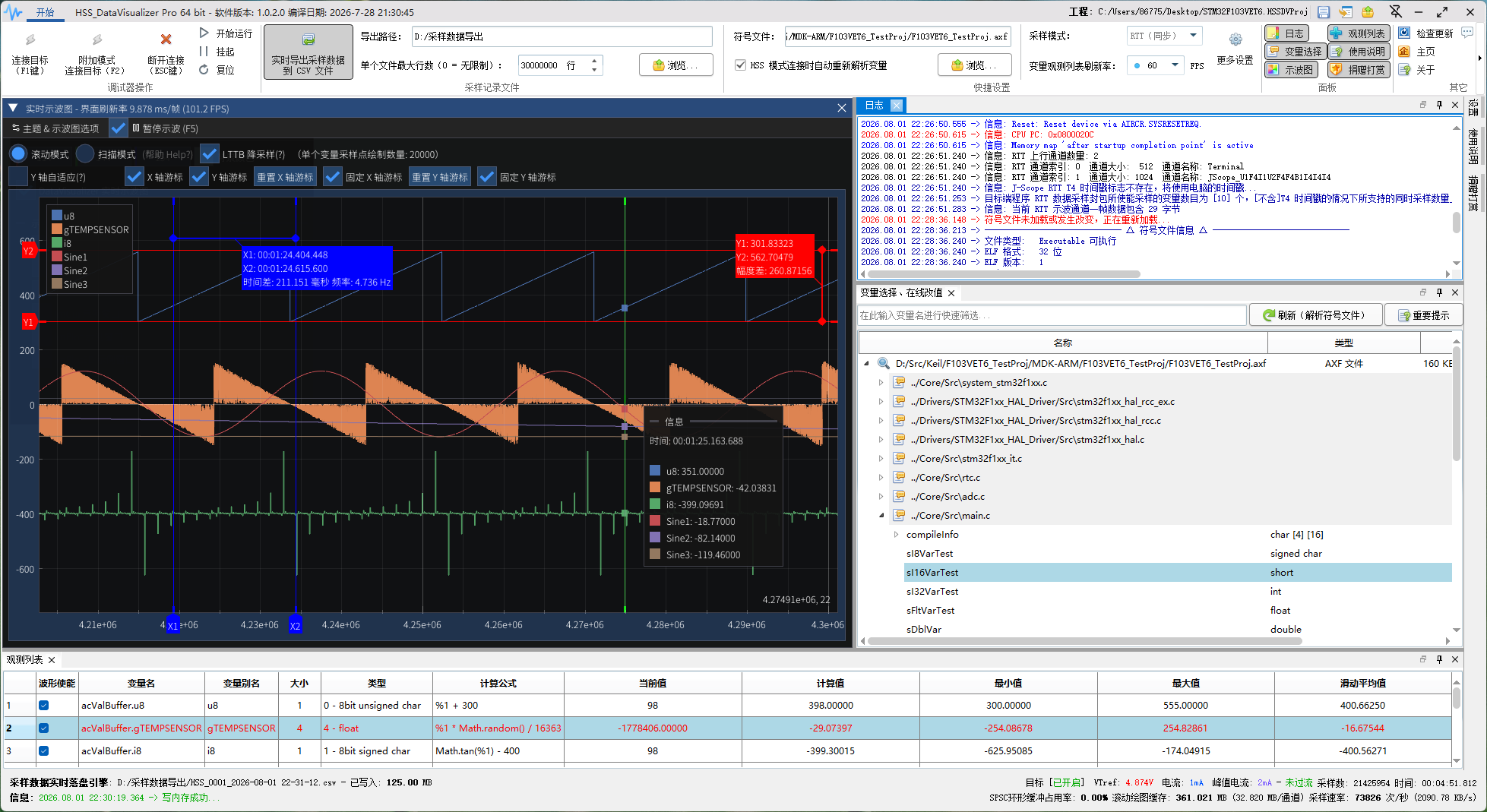
Task: Click the 复位 reset icon
Action: [x=204, y=69]
